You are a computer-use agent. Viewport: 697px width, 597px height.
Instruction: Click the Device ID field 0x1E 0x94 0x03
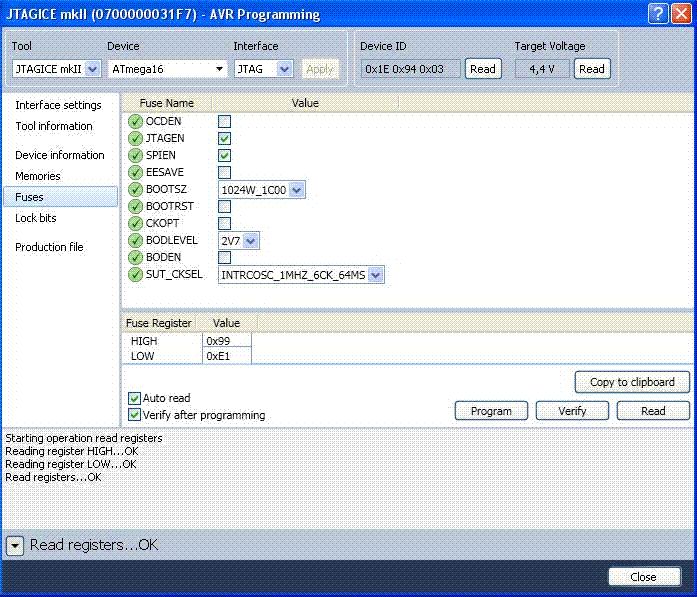pyautogui.click(x=410, y=69)
